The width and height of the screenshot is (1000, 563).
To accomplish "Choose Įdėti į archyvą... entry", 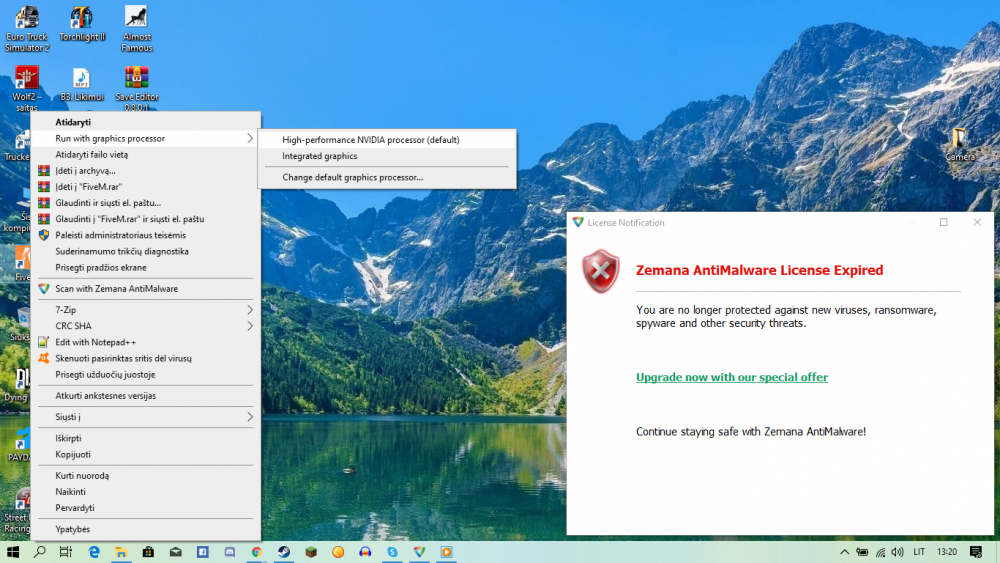I will [146, 171].
